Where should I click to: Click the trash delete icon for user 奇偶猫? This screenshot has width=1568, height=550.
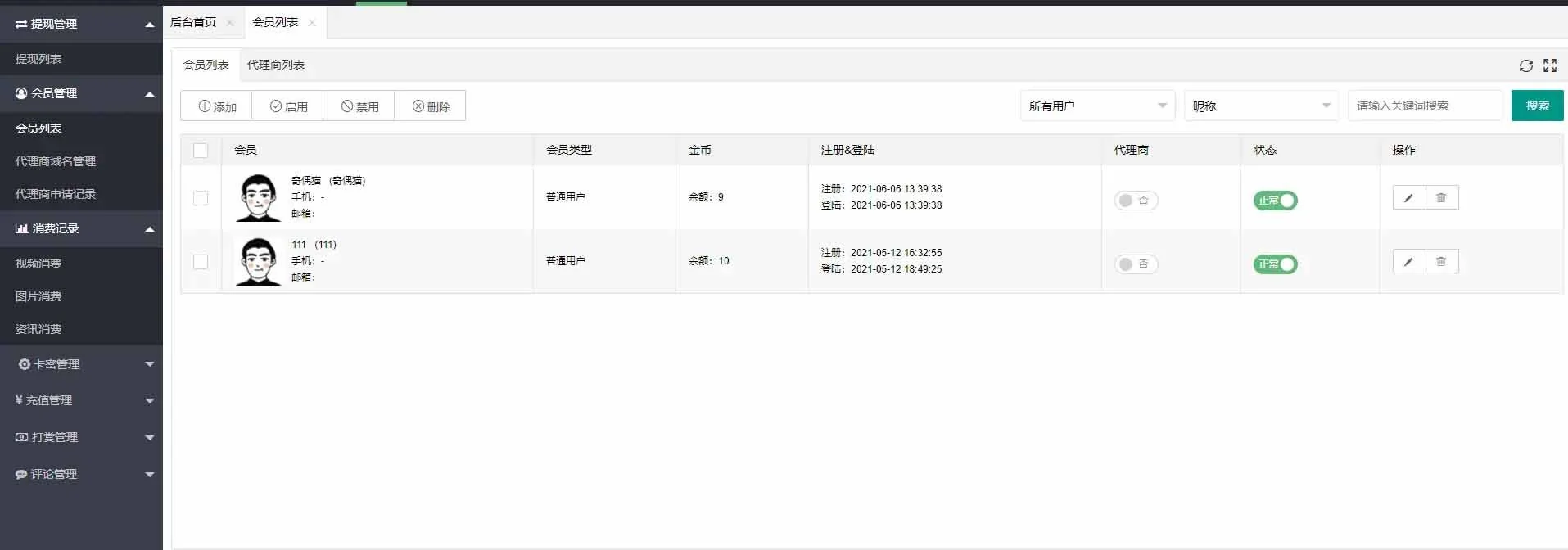pyautogui.click(x=1441, y=198)
